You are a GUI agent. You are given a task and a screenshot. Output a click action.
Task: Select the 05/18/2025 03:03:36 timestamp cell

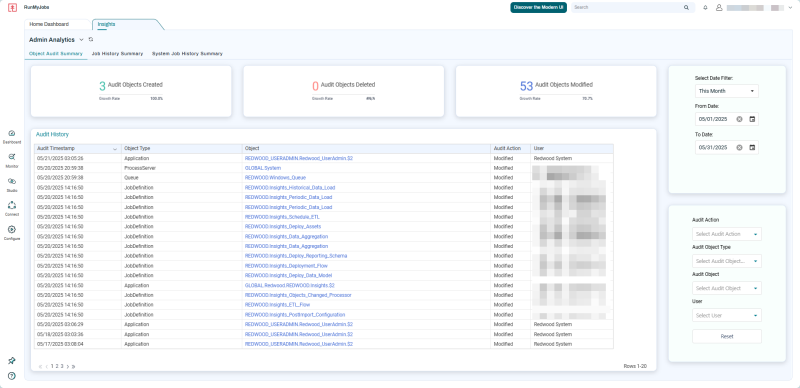(x=78, y=334)
